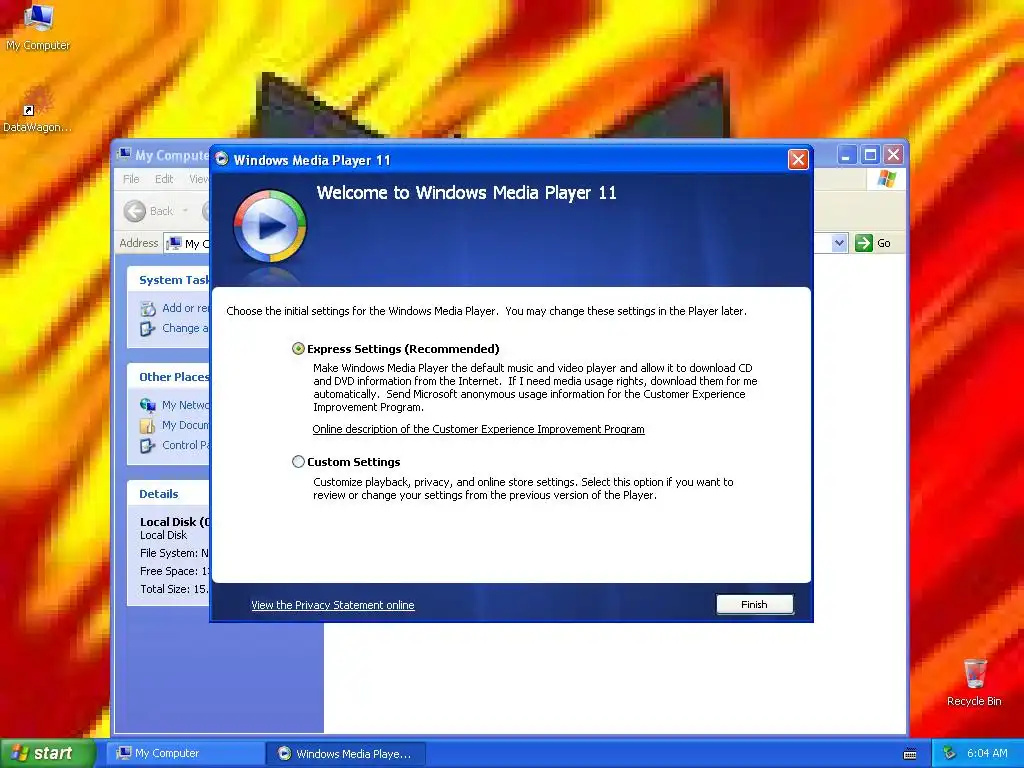Click the Windows Media Player play logo

(270, 226)
